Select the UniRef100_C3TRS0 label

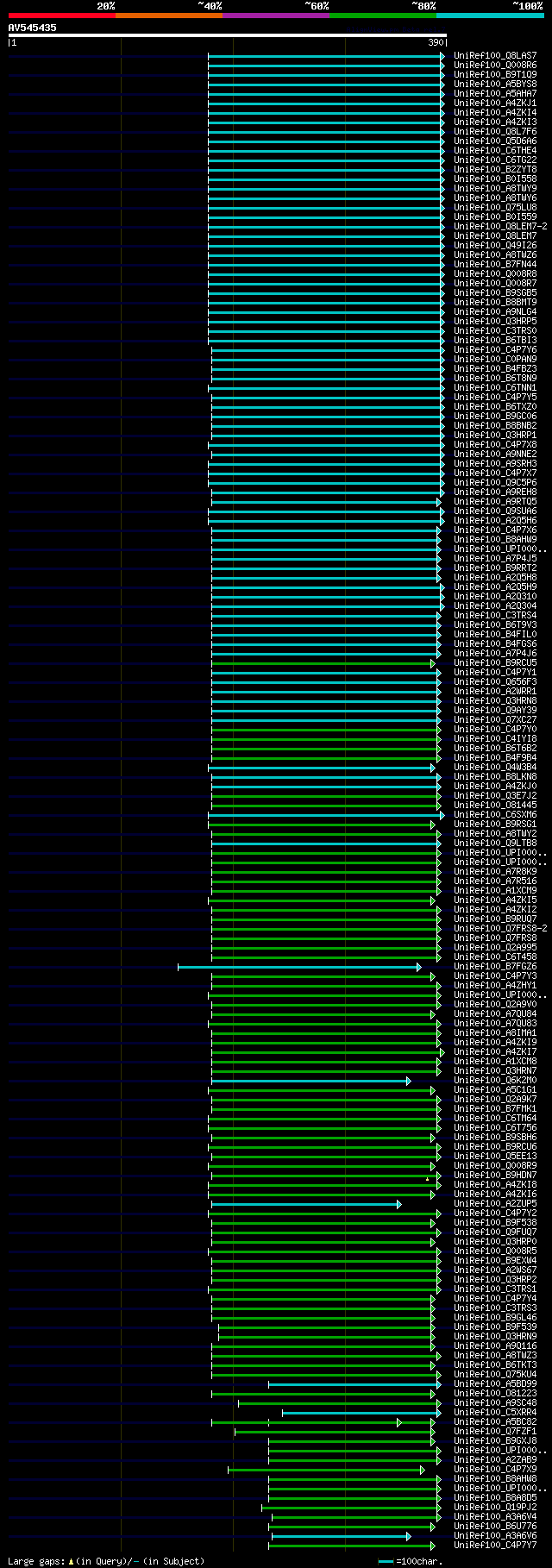pyautogui.click(x=495, y=331)
